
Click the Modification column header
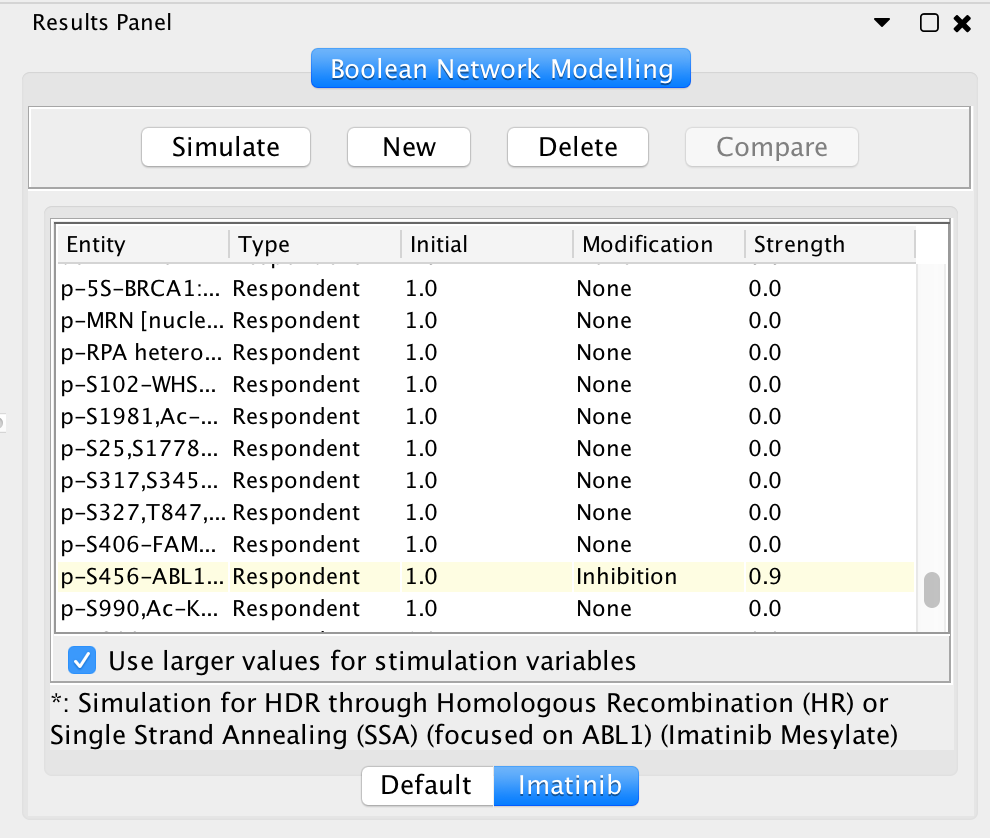tap(659, 244)
